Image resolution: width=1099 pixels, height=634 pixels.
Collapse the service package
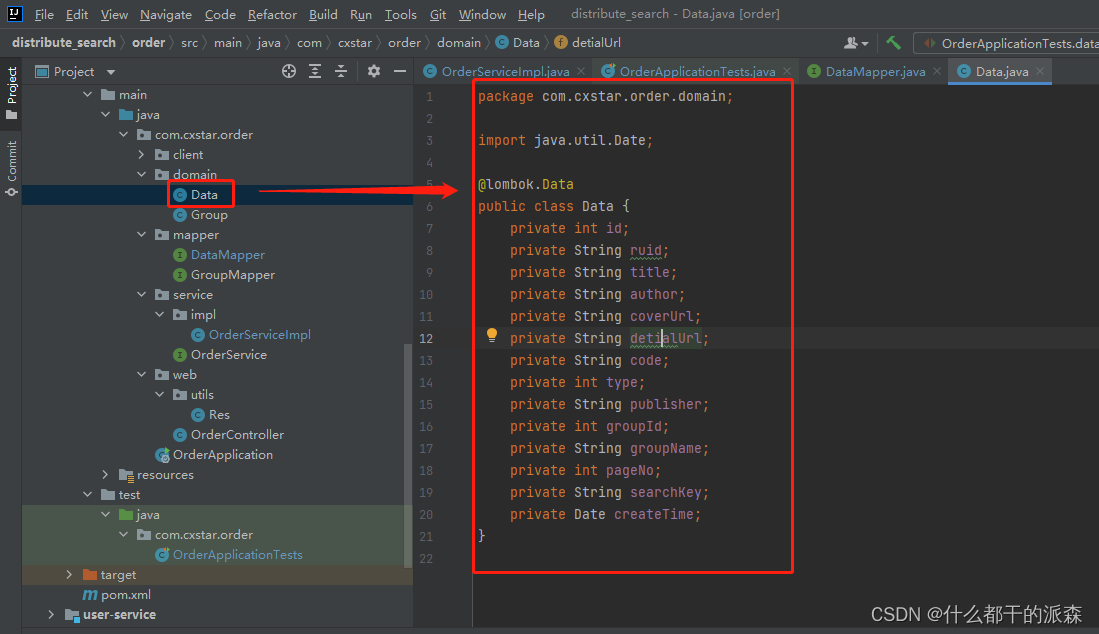tap(142, 295)
